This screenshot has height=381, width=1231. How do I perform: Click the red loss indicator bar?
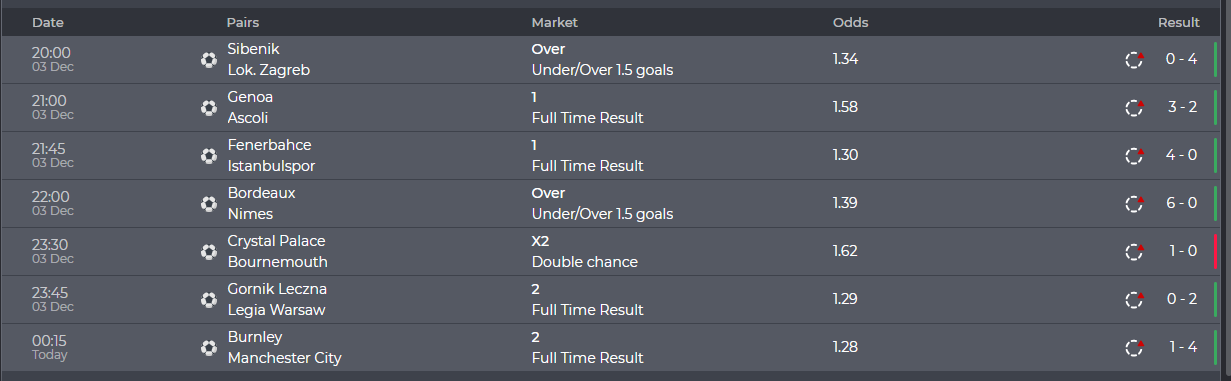coord(1216,252)
